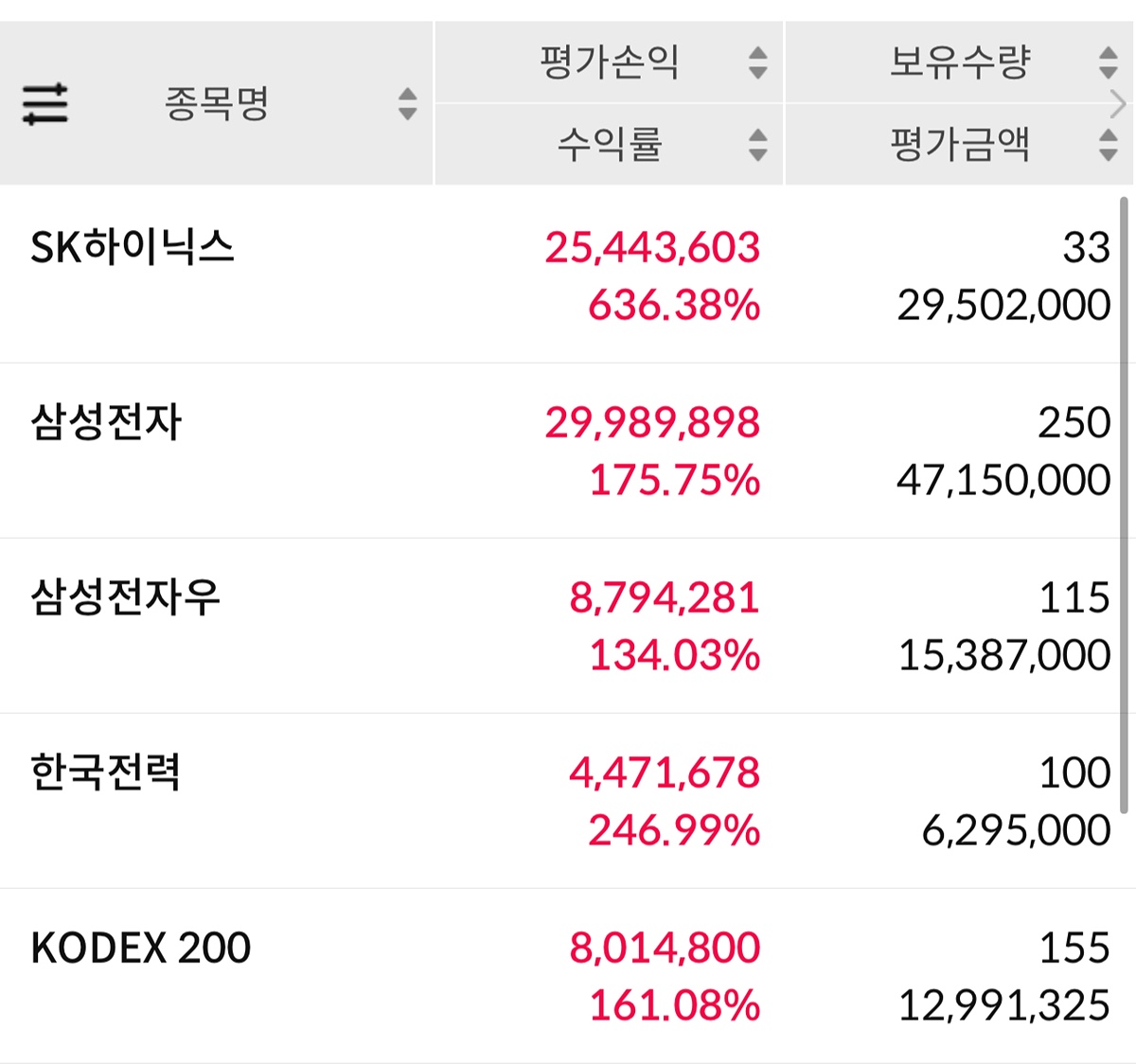Sort by 수익률 using its arrows

coord(757,144)
